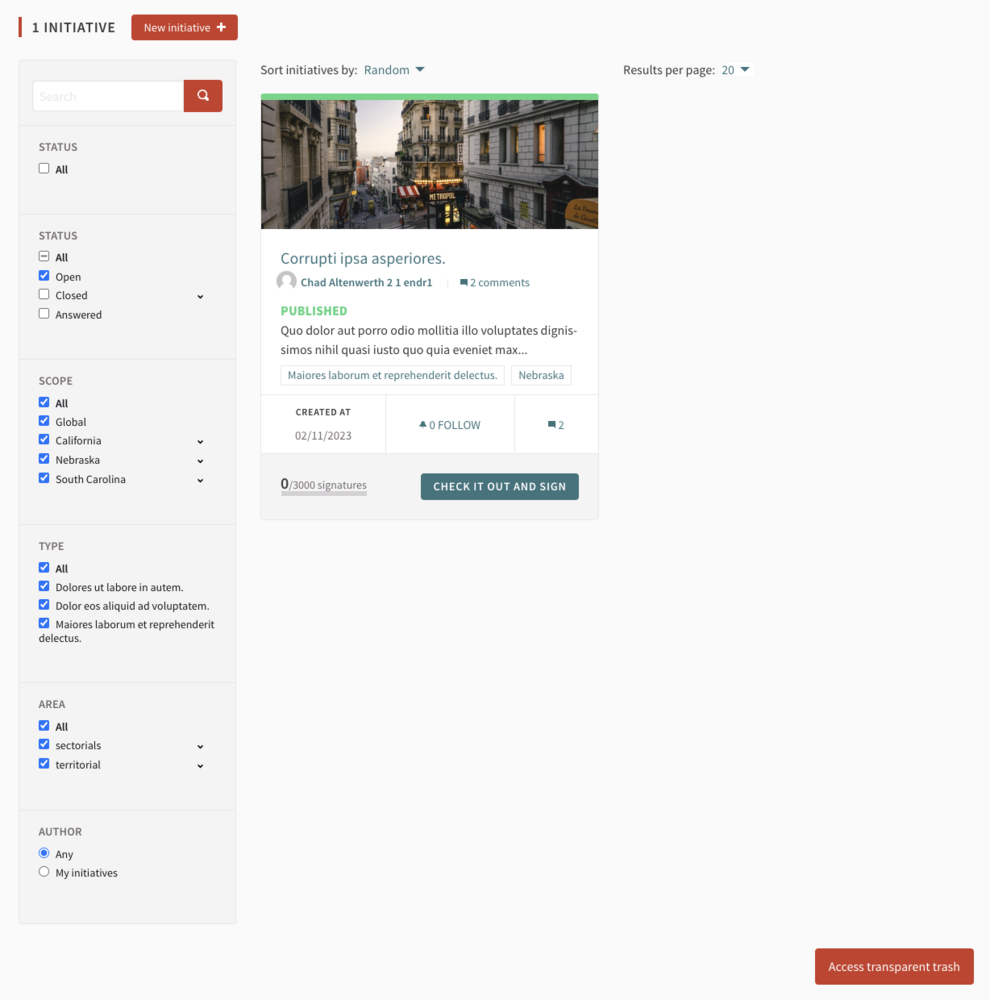The width and height of the screenshot is (990, 1000).
Task: Click the magnifying glass search button
Action: 203,96
